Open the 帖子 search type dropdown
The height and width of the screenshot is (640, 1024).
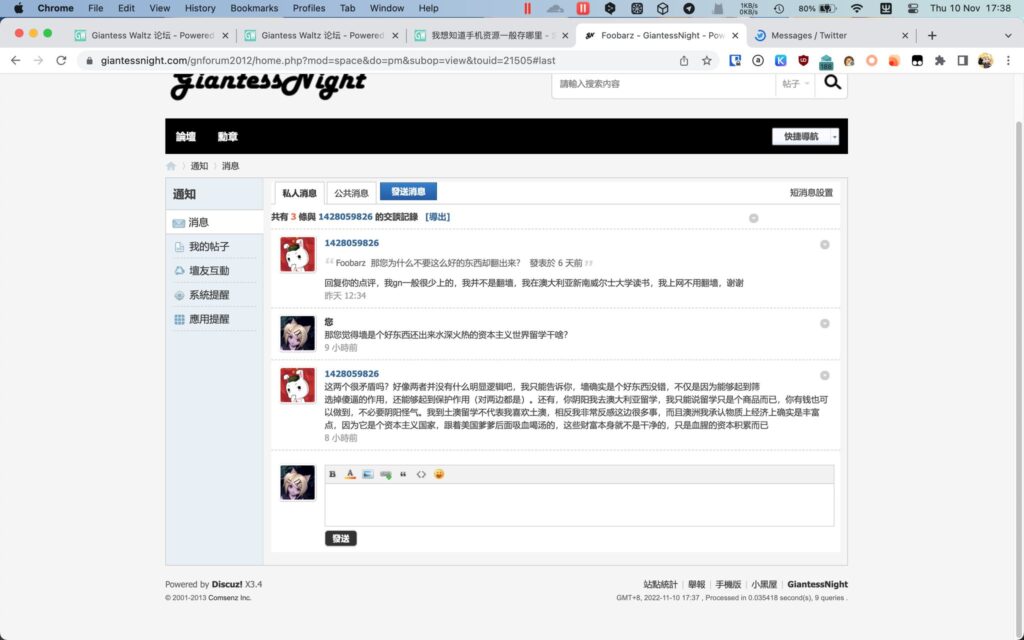pos(794,84)
